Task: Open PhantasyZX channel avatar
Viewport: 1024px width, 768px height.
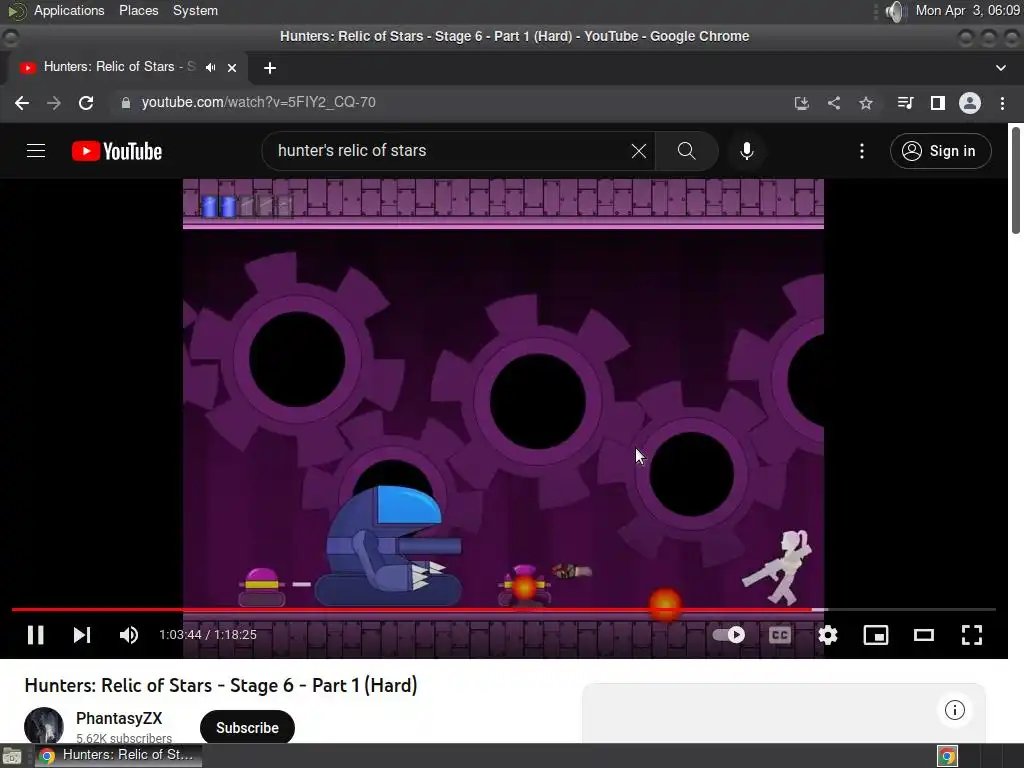Action: point(44,726)
